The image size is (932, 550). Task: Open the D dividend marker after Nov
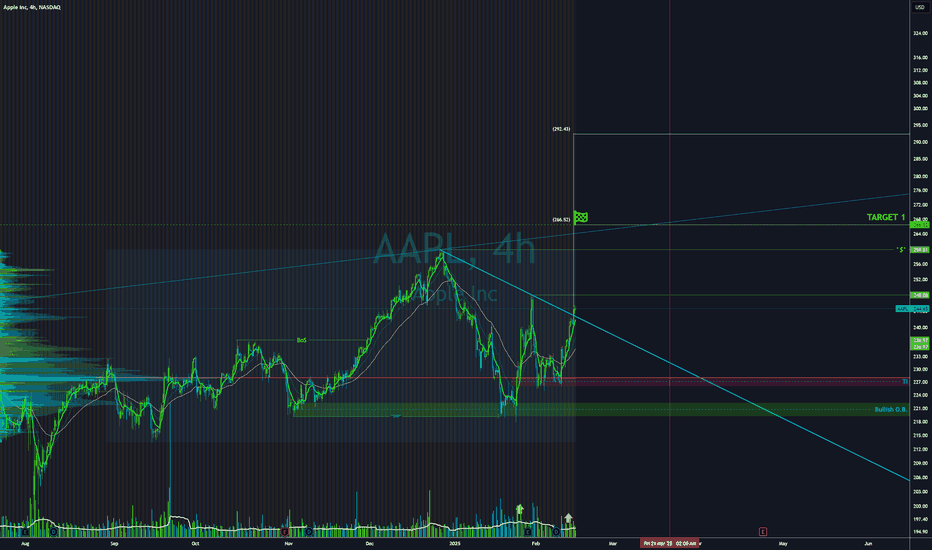309,532
